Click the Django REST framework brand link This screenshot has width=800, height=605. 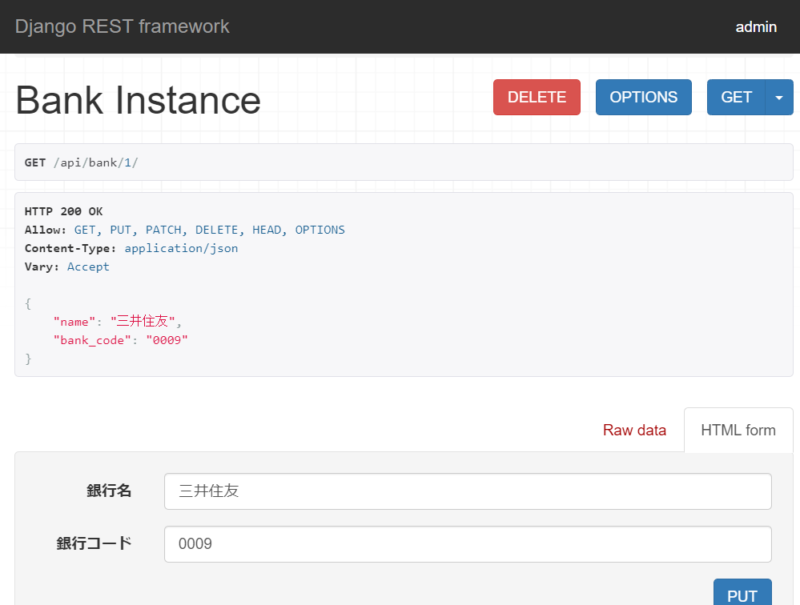tap(122, 26)
